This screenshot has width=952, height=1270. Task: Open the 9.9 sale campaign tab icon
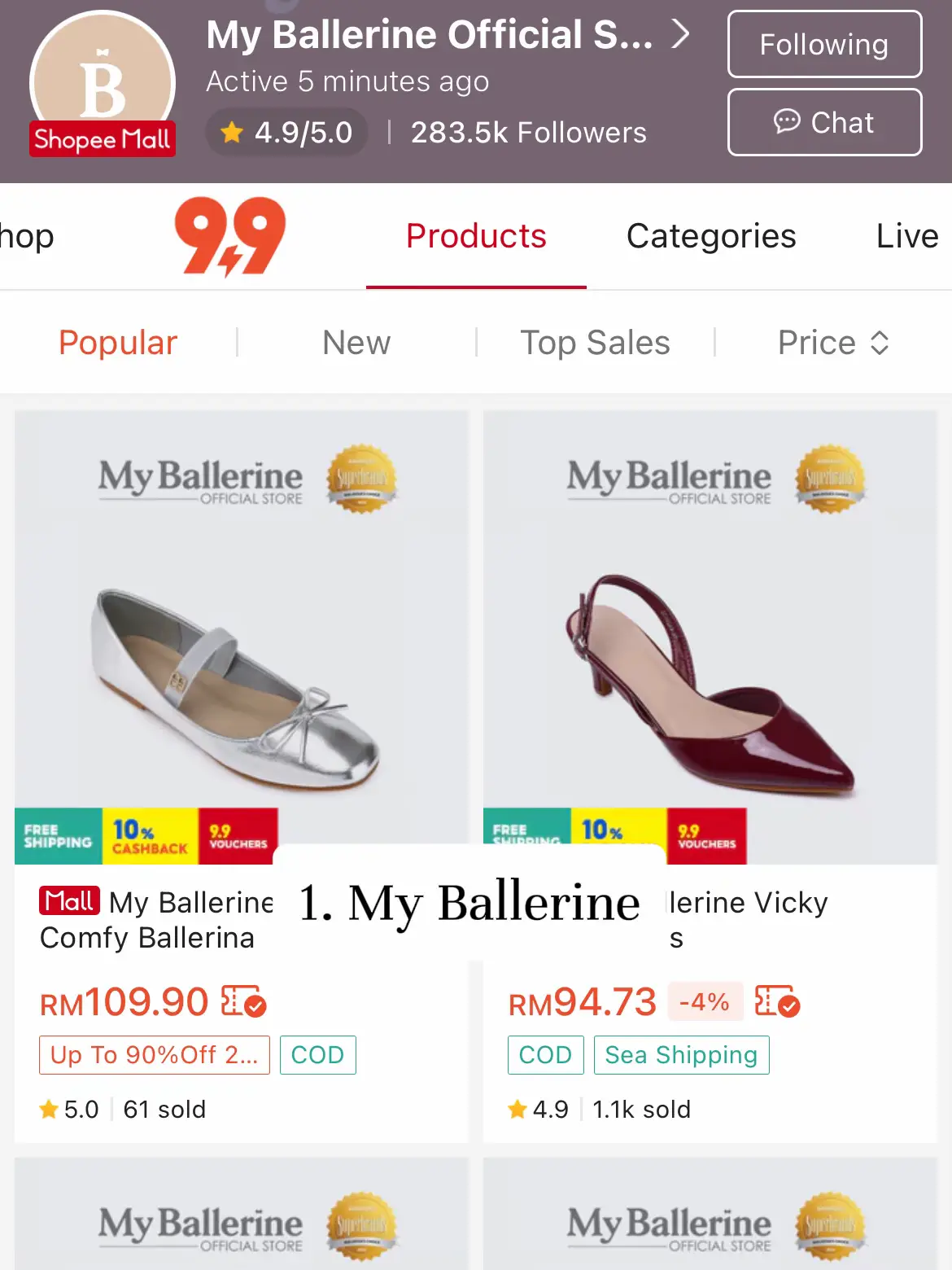pyautogui.click(x=230, y=236)
